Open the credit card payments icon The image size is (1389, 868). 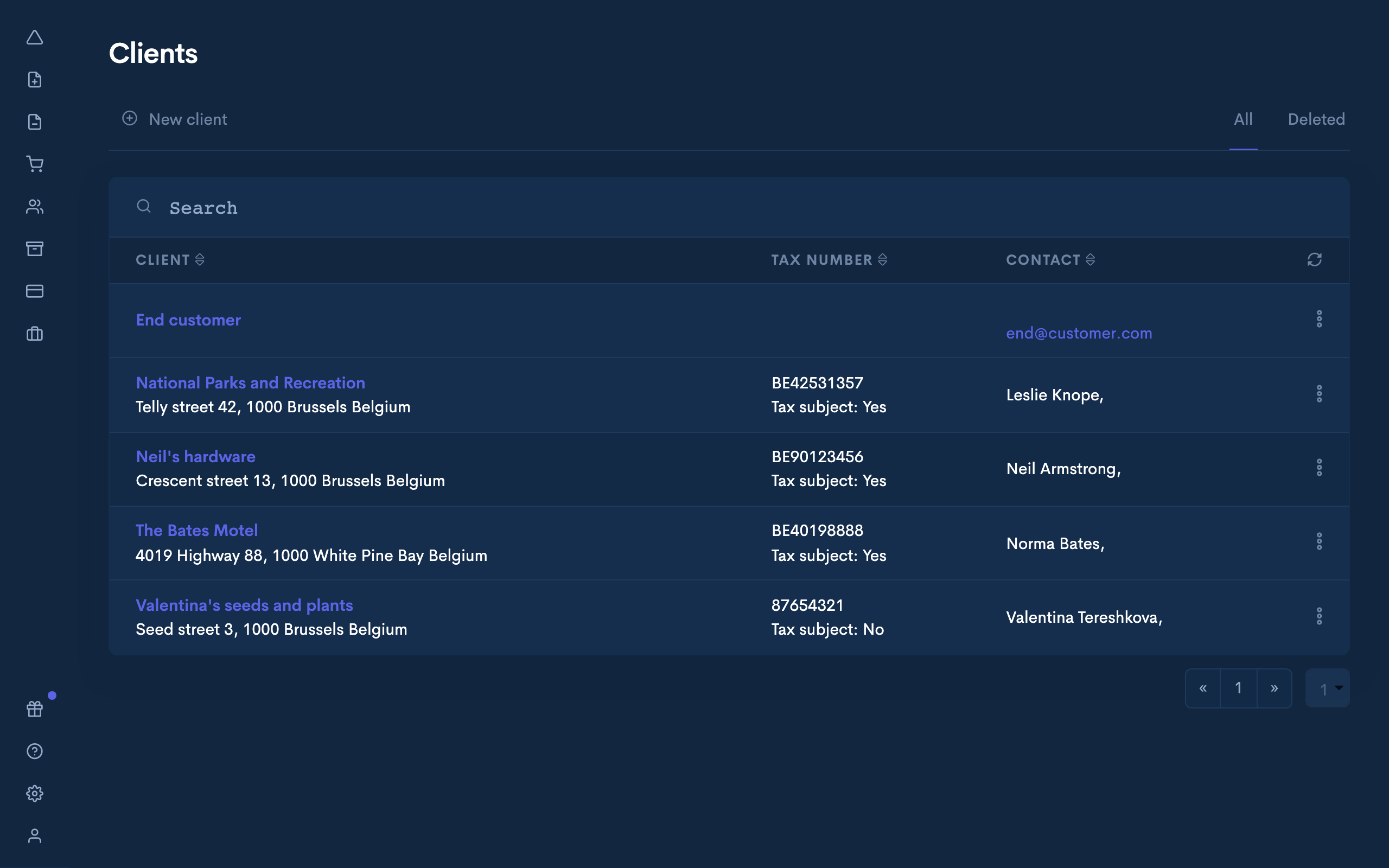pos(34,291)
